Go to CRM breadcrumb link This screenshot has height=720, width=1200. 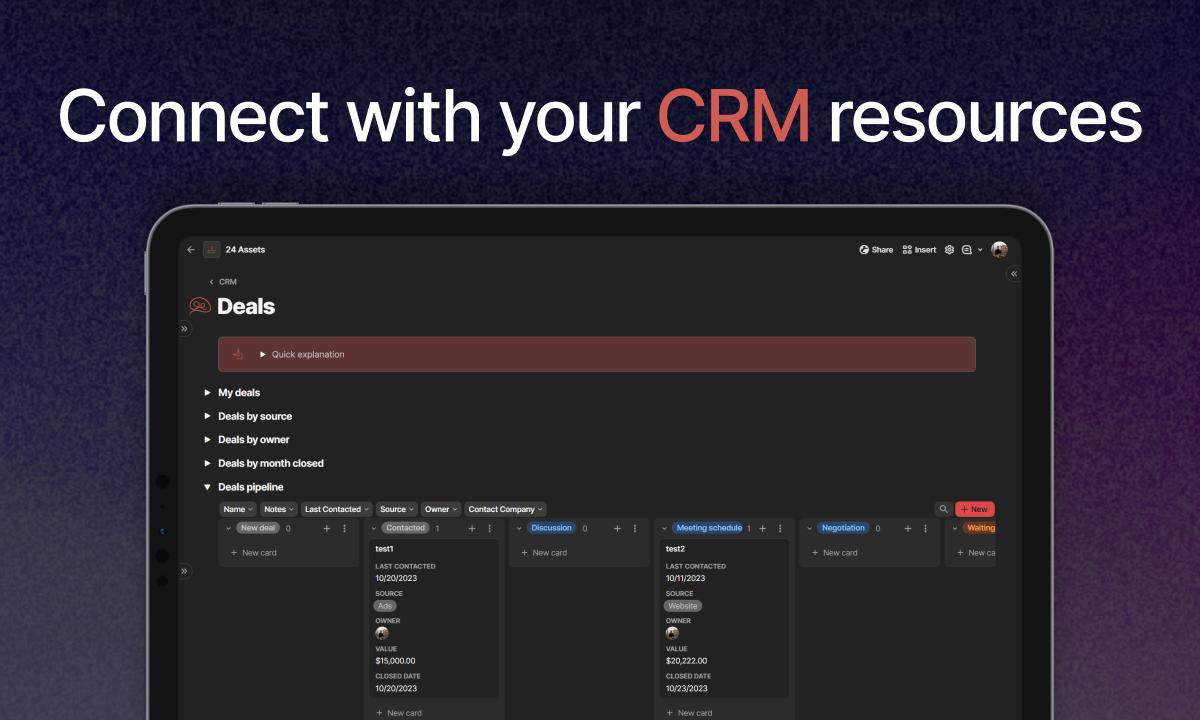point(228,282)
